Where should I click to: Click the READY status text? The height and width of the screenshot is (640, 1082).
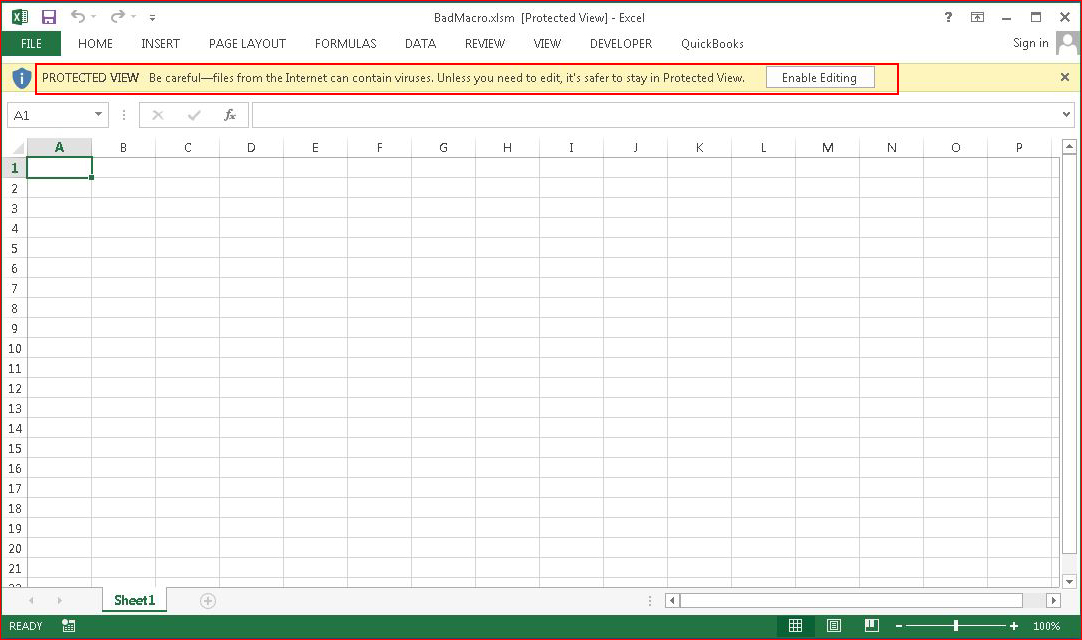pyautogui.click(x=26, y=626)
